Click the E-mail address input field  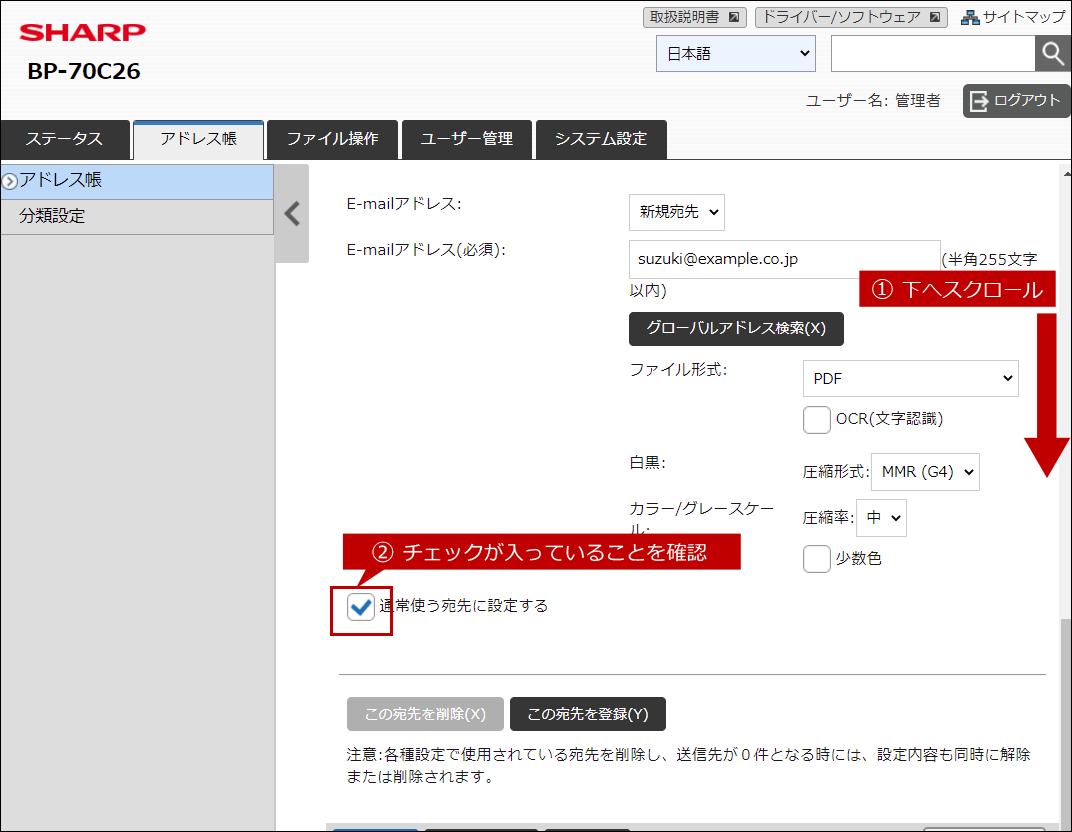click(x=784, y=259)
